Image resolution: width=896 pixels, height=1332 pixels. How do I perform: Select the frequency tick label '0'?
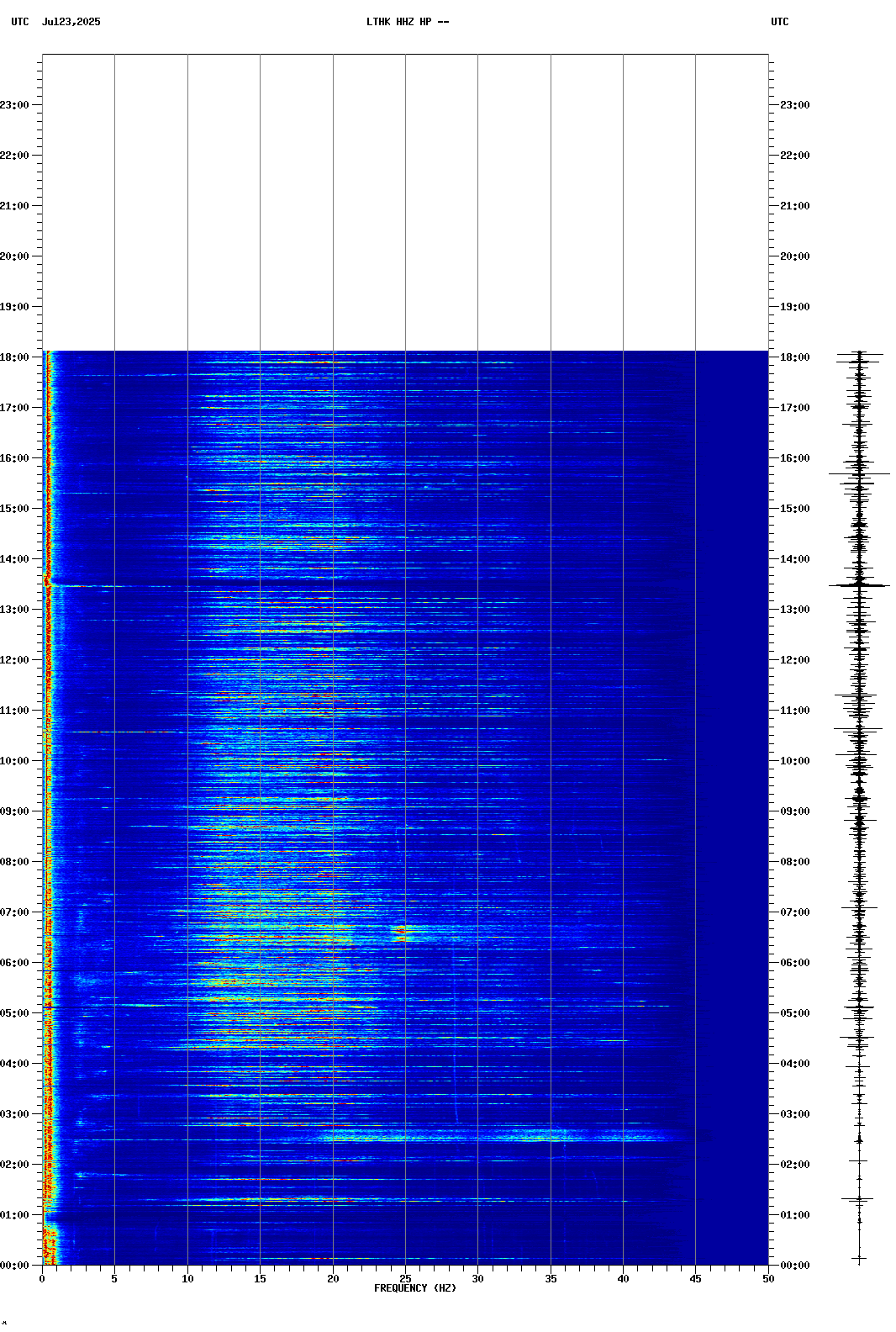(42, 1279)
